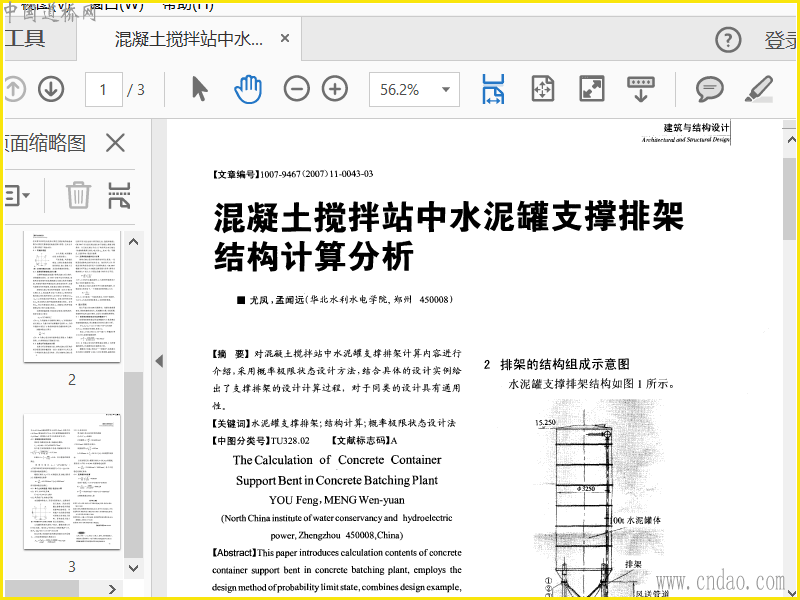The width and height of the screenshot is (800, 600).
Task: Click the thumbnail panel vertical scrollbar thumb
Action: tap(134, 465)
